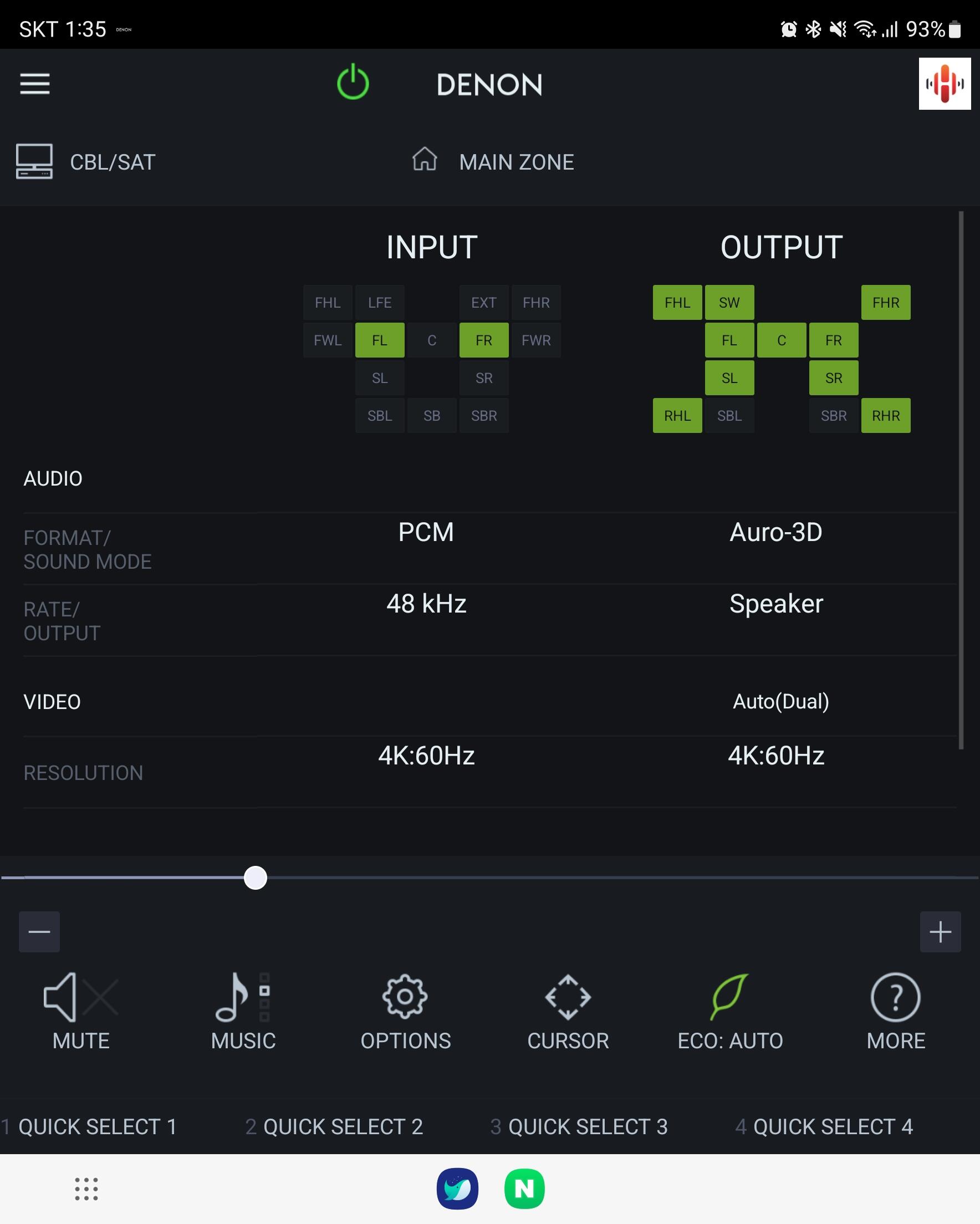Screen dimensions: 980x1224
Task: Tap the SKT 1:35 clock text
Action: (63, 29)
